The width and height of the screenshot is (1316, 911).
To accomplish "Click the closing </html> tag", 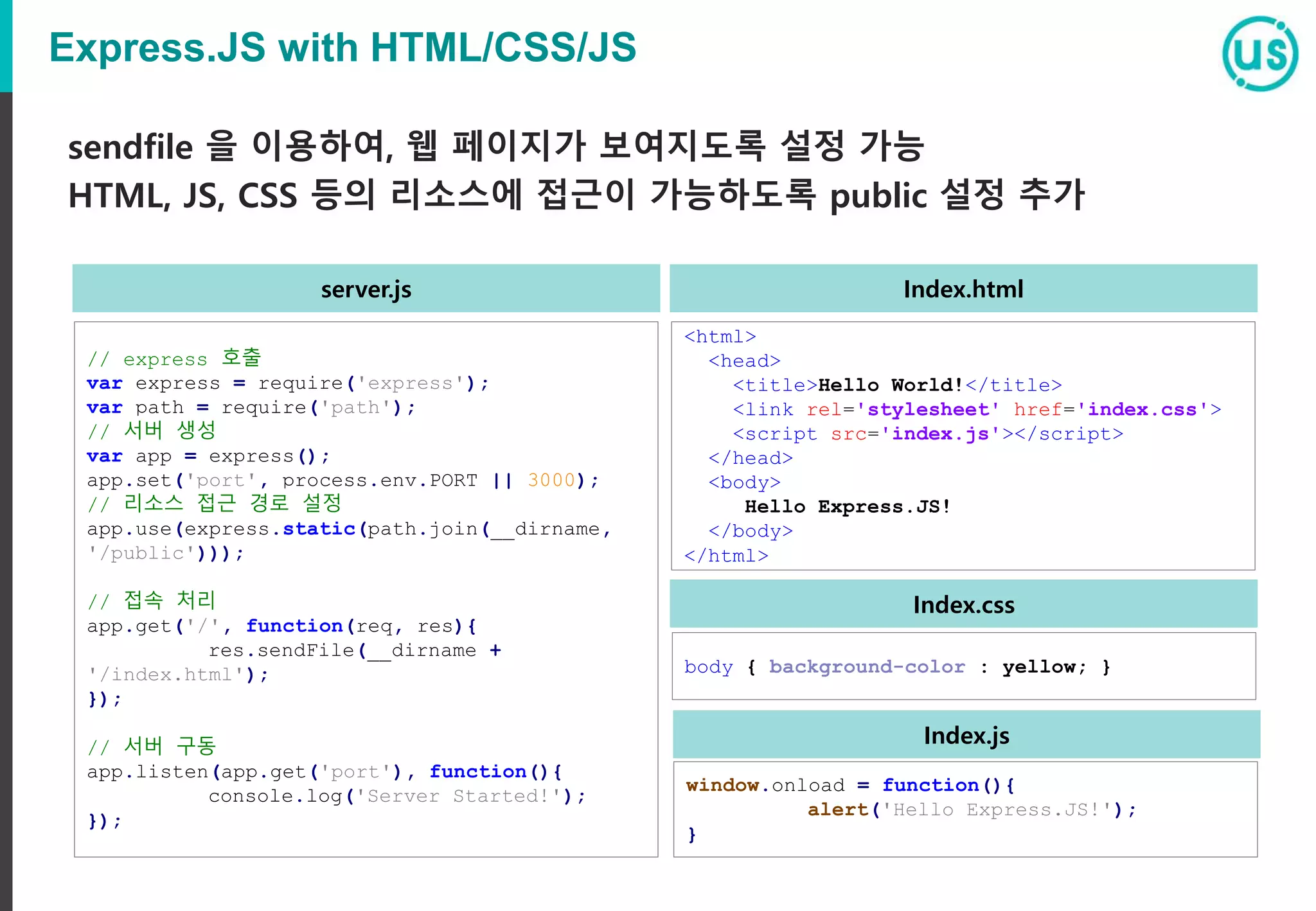I will 726,556.
